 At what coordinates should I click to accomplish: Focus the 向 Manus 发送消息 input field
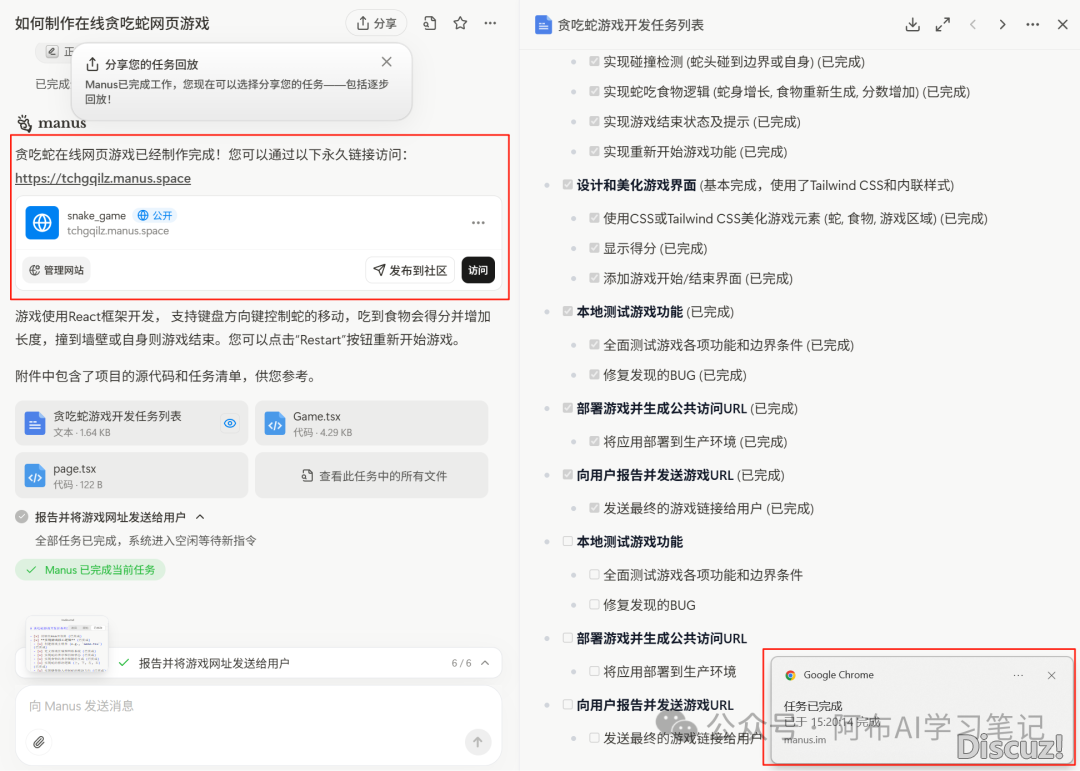[258, 706]
